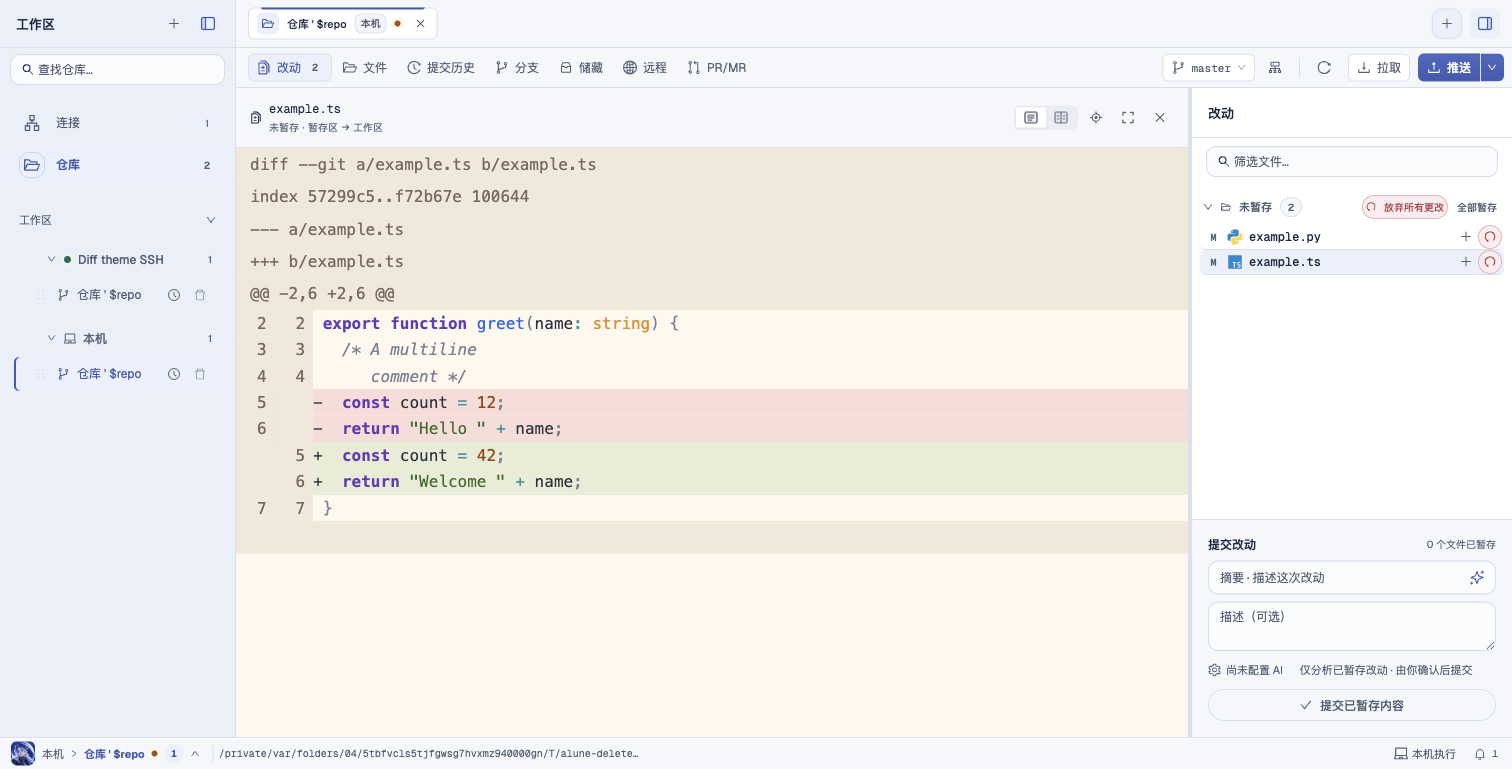
Task: Focus the 筛选文件 filter field
Action: [1352, 161]
